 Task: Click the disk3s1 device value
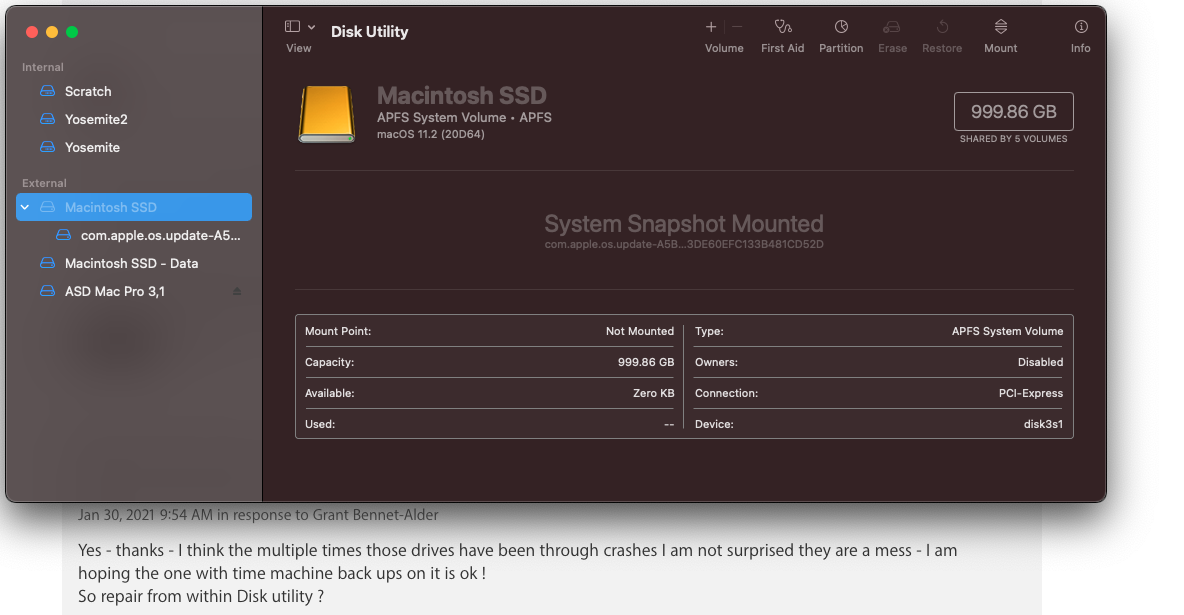pos(1043,424)
